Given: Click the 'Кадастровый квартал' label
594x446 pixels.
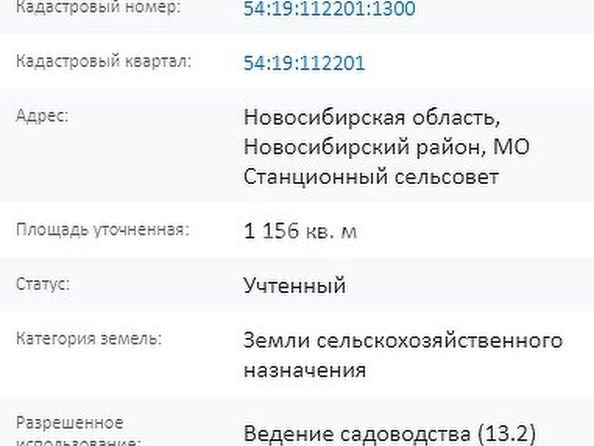Looking at the screenshot, I should 104,61.
